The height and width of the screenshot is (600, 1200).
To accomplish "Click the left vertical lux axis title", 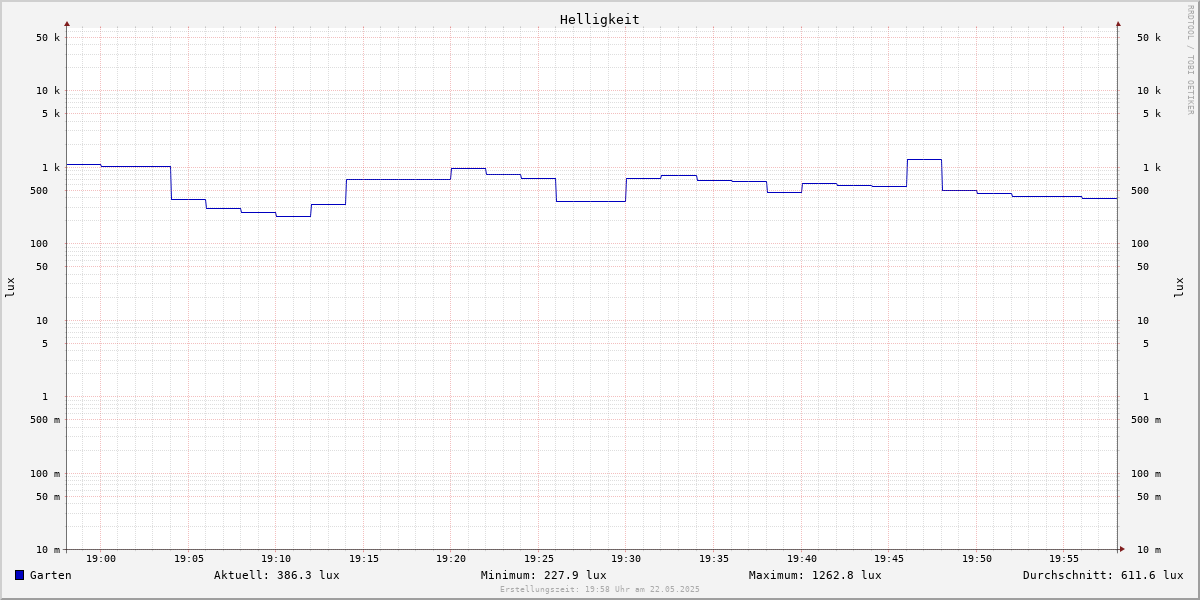I will pos(10,287).
